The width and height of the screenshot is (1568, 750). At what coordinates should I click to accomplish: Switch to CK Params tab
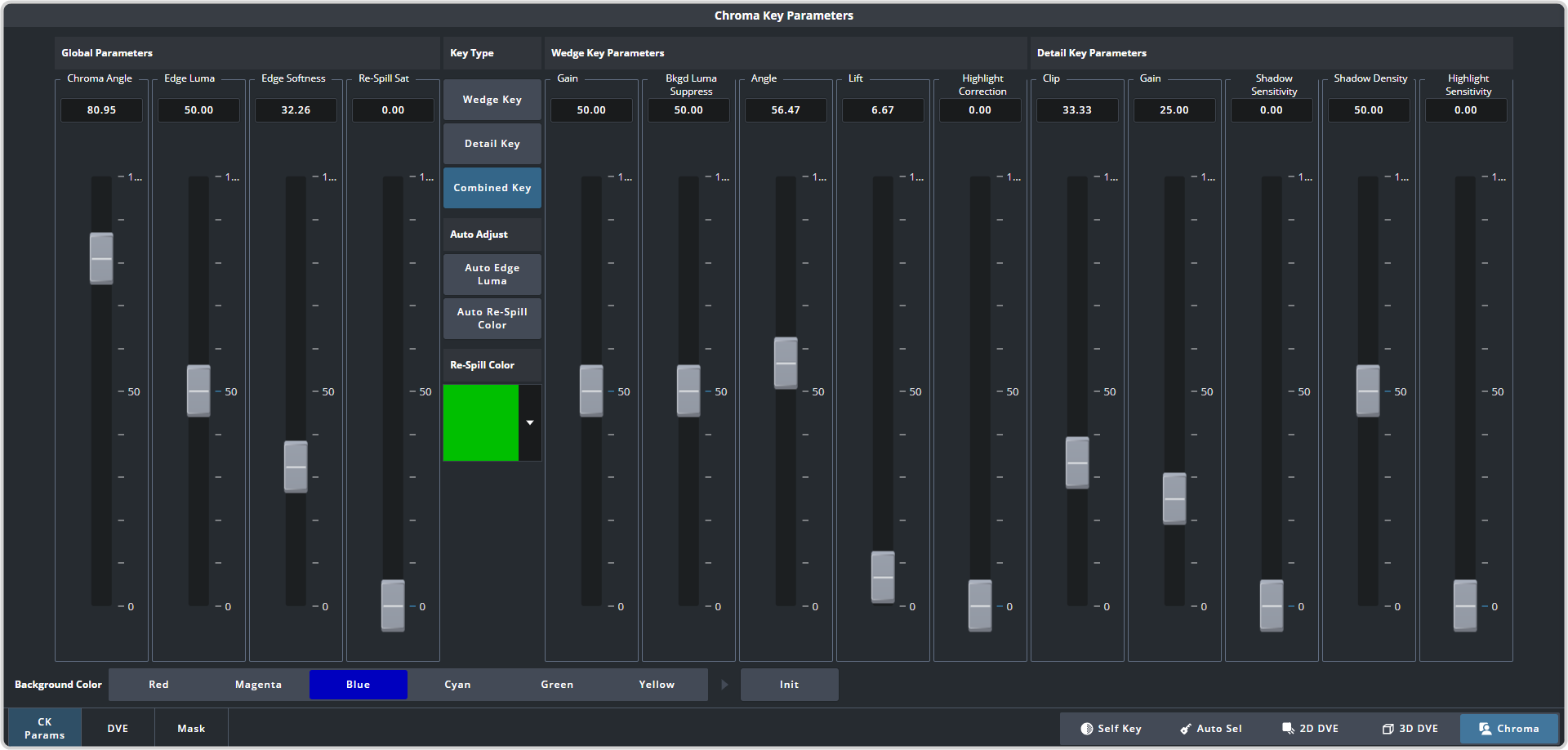(45, 728)
